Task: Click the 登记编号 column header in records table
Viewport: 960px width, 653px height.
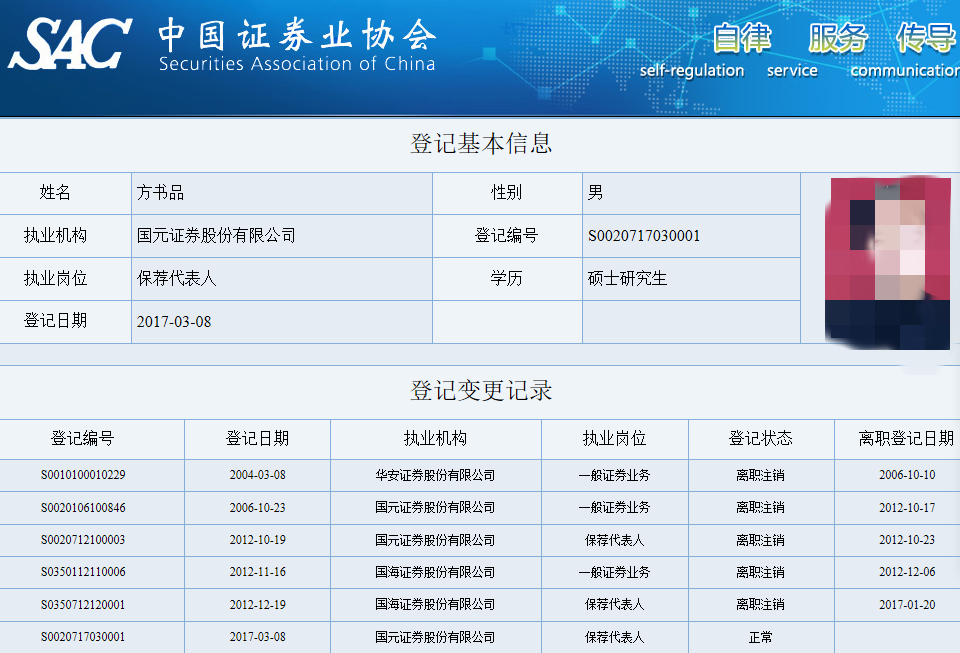Action: pos(83,439)
